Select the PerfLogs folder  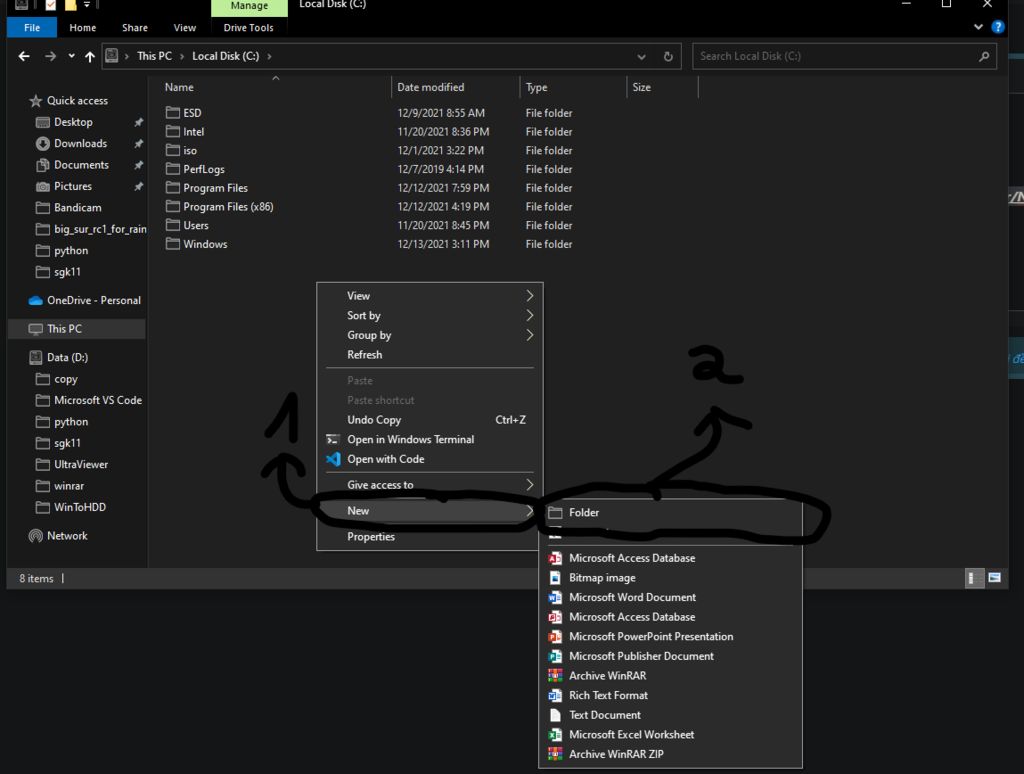(204, 169)
